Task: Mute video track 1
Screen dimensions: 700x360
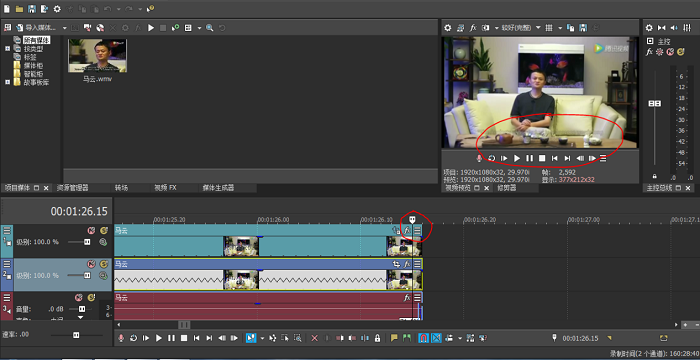Action: click(91, 230)
